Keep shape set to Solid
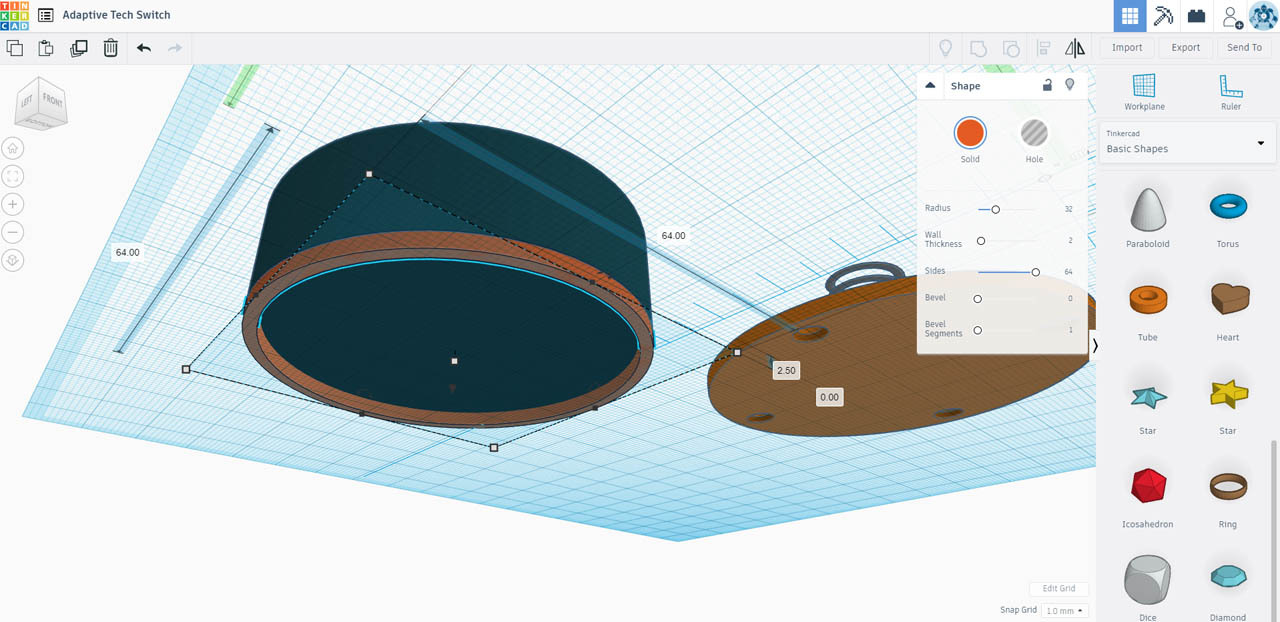This screenshot has width=1280, height=622. click(x=970, y=131)
